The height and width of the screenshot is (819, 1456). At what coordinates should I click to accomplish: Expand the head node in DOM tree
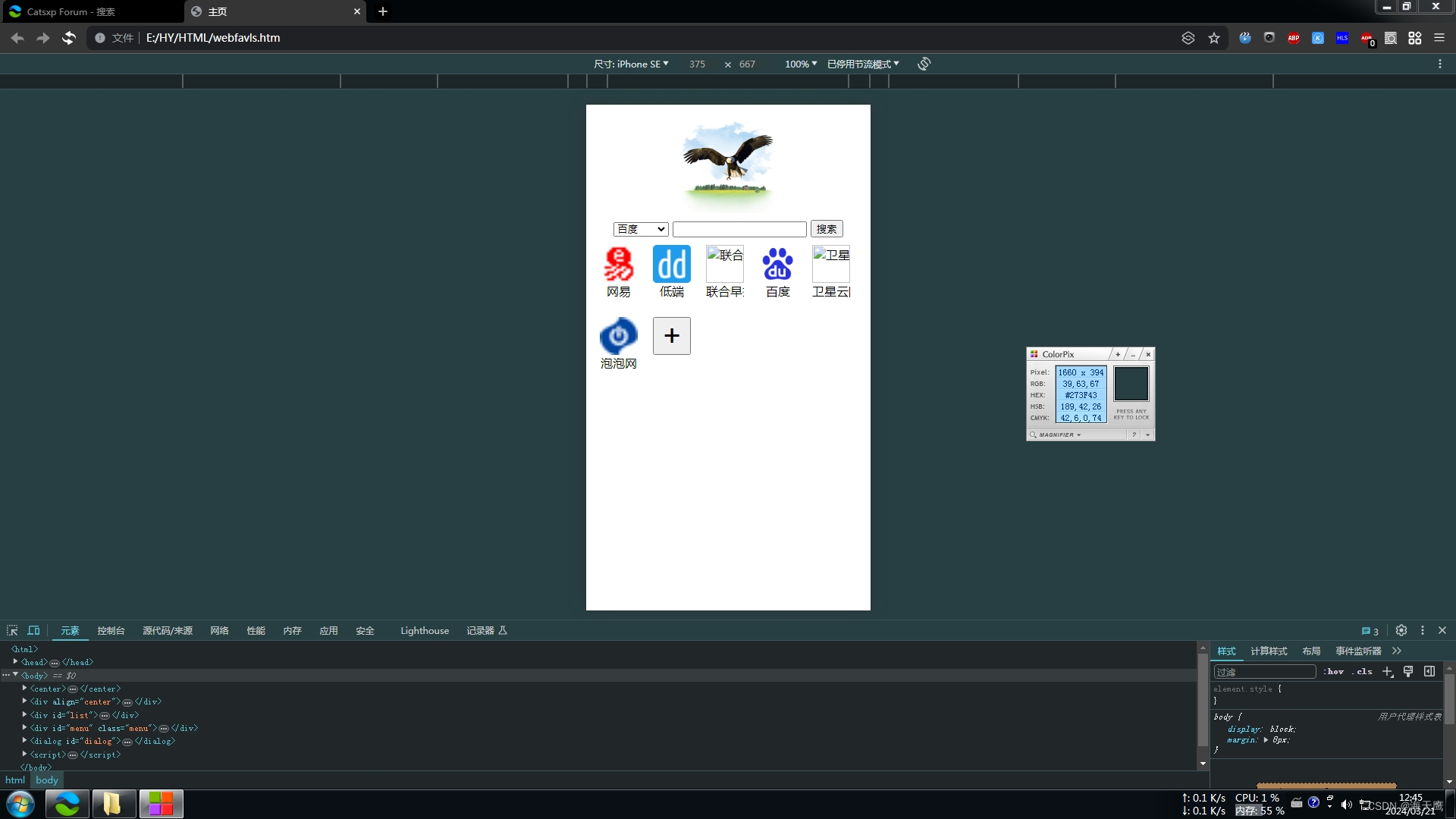(x=15, y=662)
